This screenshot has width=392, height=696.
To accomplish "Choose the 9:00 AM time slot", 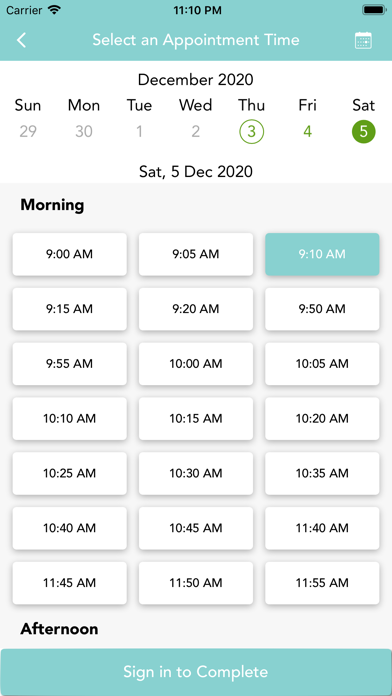I will pos(70,254).
